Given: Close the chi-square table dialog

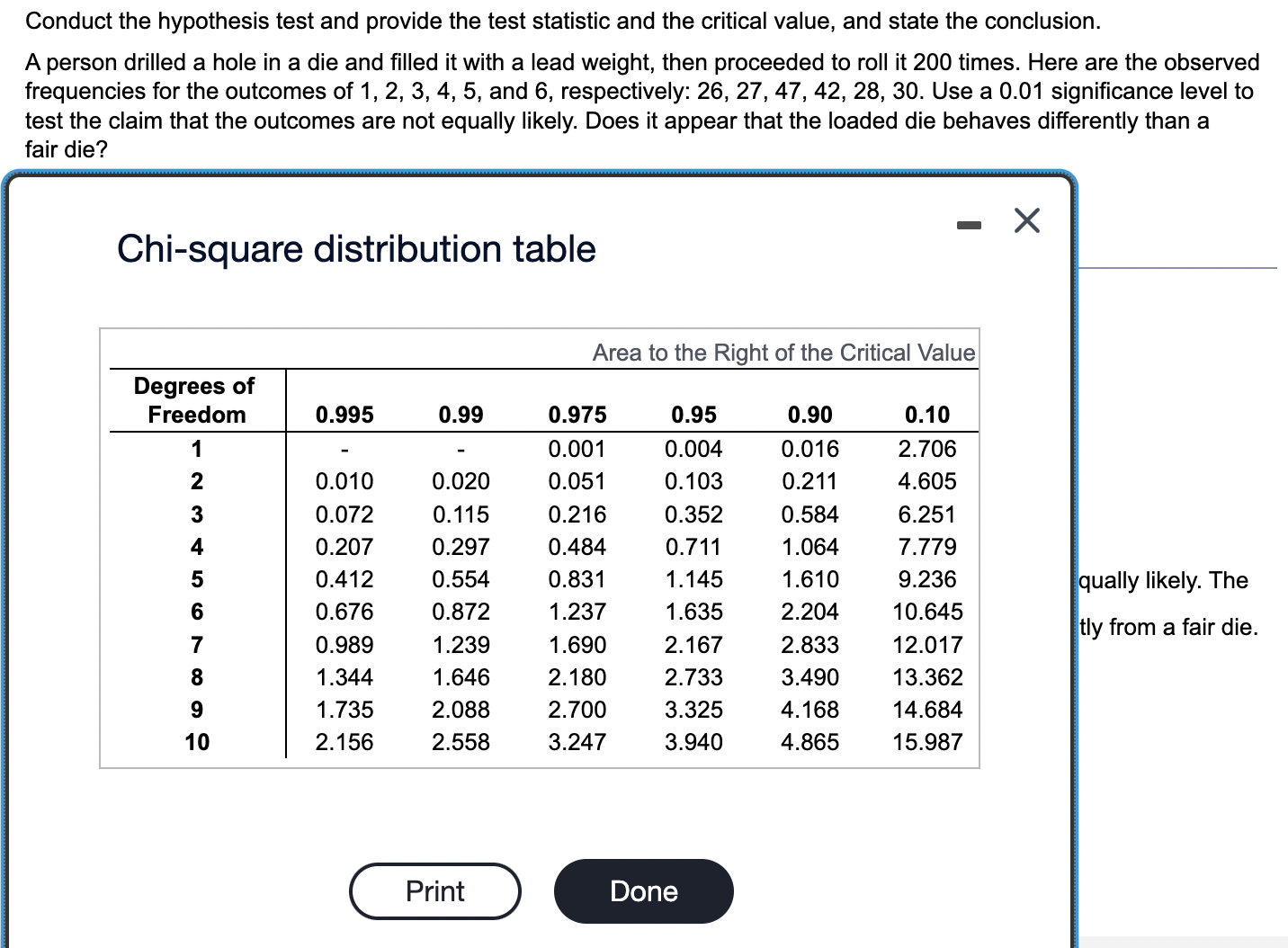Looking at the screenshot, I should coord(1026,220).
